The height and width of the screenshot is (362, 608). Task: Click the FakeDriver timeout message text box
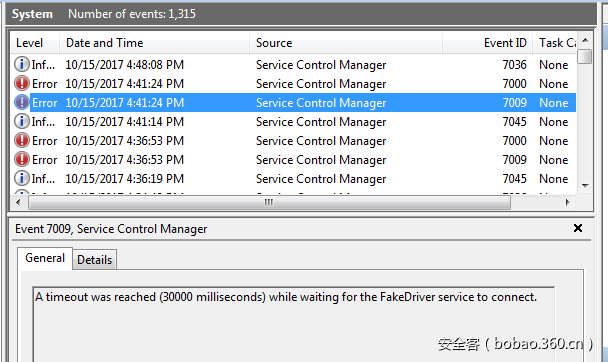[294, 324]
